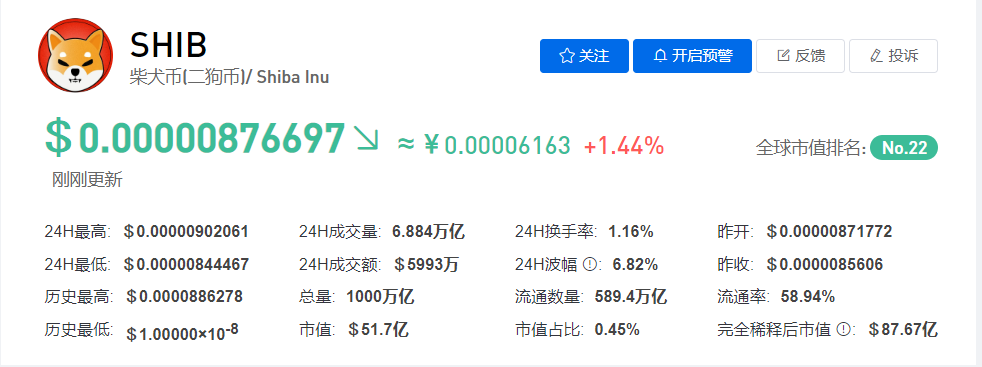Click 昨收 value $0.000085606

(824, 264)
